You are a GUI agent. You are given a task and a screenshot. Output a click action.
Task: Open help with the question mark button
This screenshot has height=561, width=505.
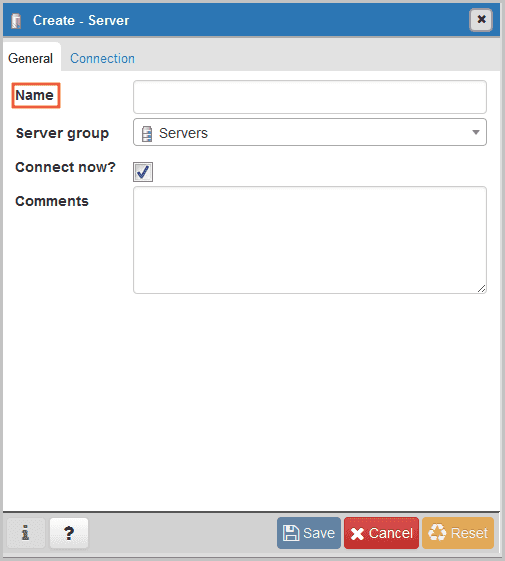(x=69, y=533)
